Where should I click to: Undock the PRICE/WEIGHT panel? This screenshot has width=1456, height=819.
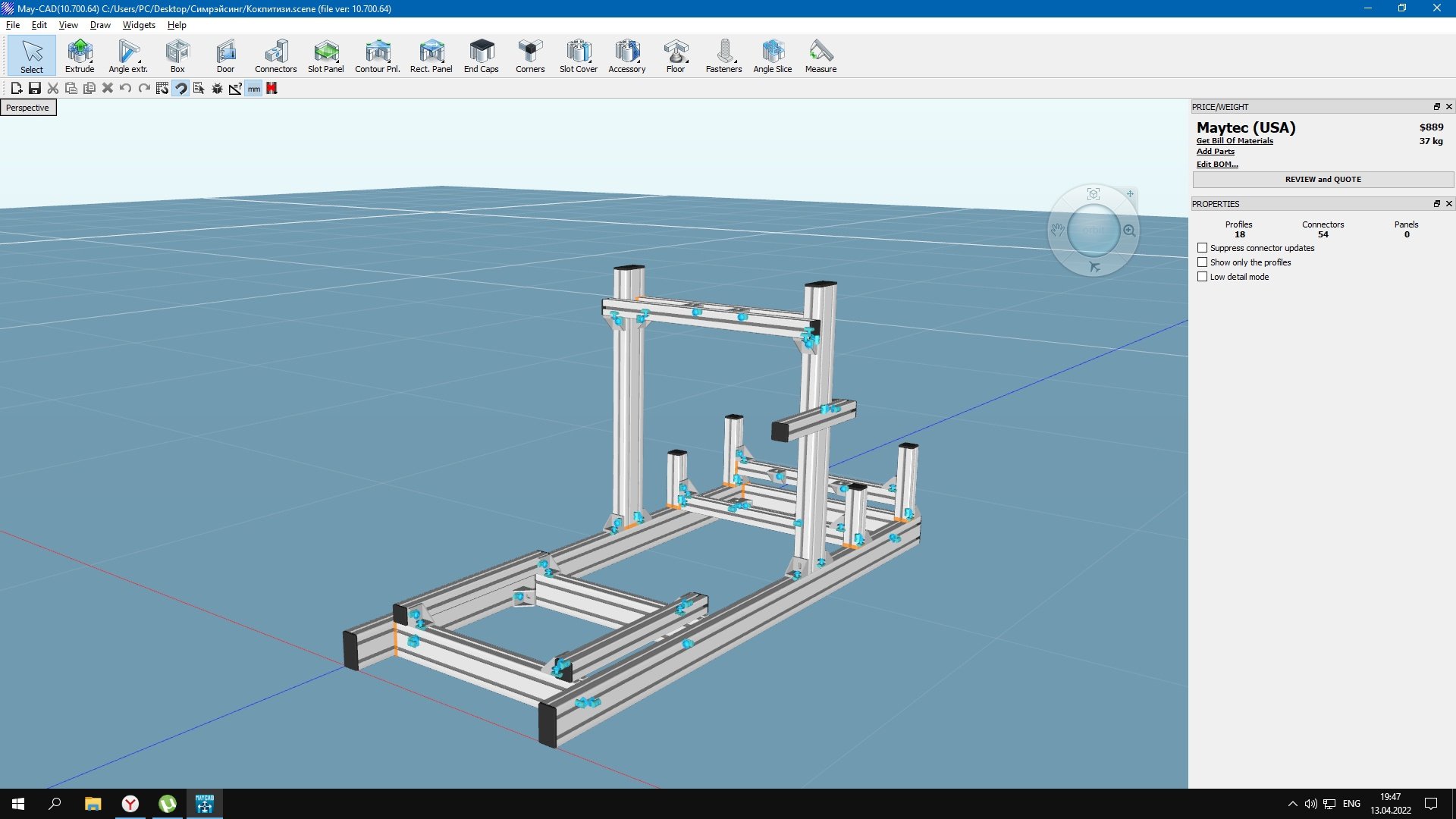[1436, 107]
